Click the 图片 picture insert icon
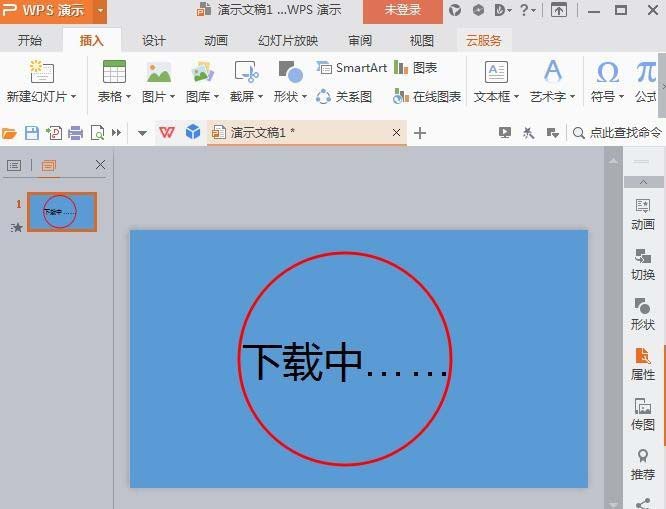This screenshot has width=666, height=509. coord(158,72)
